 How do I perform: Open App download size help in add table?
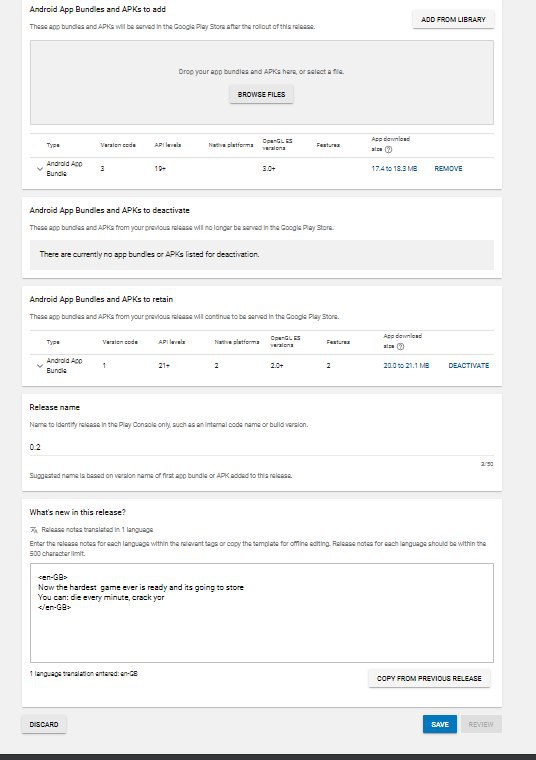pyautogui.click(x=388, y=149)
